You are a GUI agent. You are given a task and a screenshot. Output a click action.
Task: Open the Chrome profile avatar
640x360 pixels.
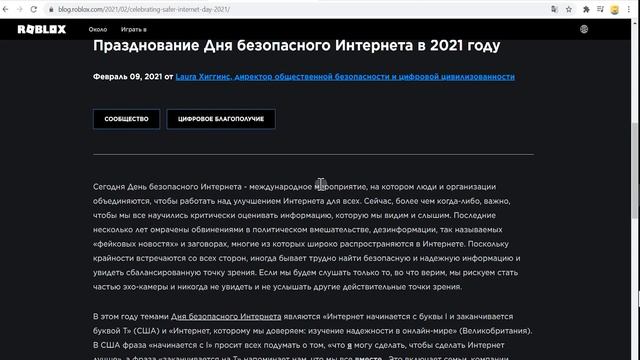point(614,9)
